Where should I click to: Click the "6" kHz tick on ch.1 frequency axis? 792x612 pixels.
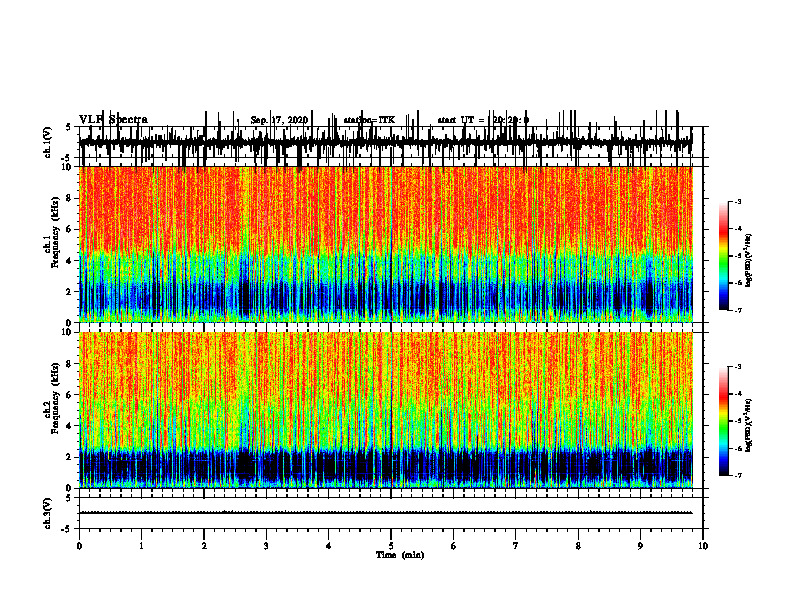pyautogui.click(x=69, y=230)
